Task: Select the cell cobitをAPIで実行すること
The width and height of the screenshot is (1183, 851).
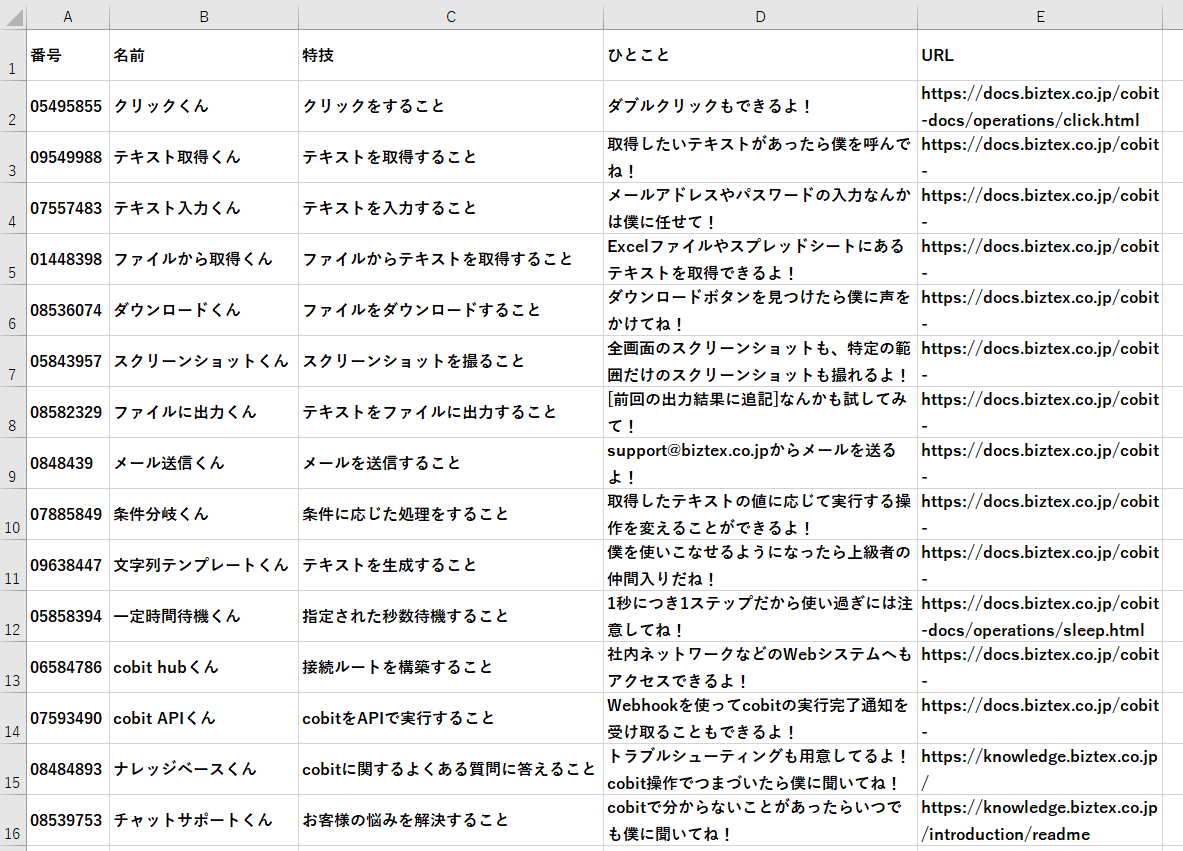Action: click(x=451, y=718)
